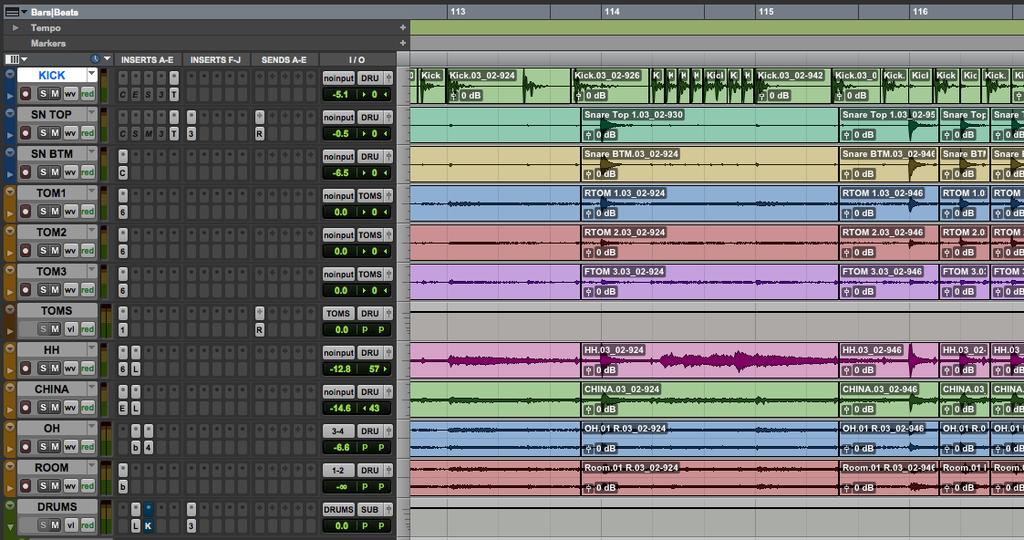This screenshot has width=1024, height=540.
Task: Open the KICK output window icon beside DRU
Action: pos(389,78)
